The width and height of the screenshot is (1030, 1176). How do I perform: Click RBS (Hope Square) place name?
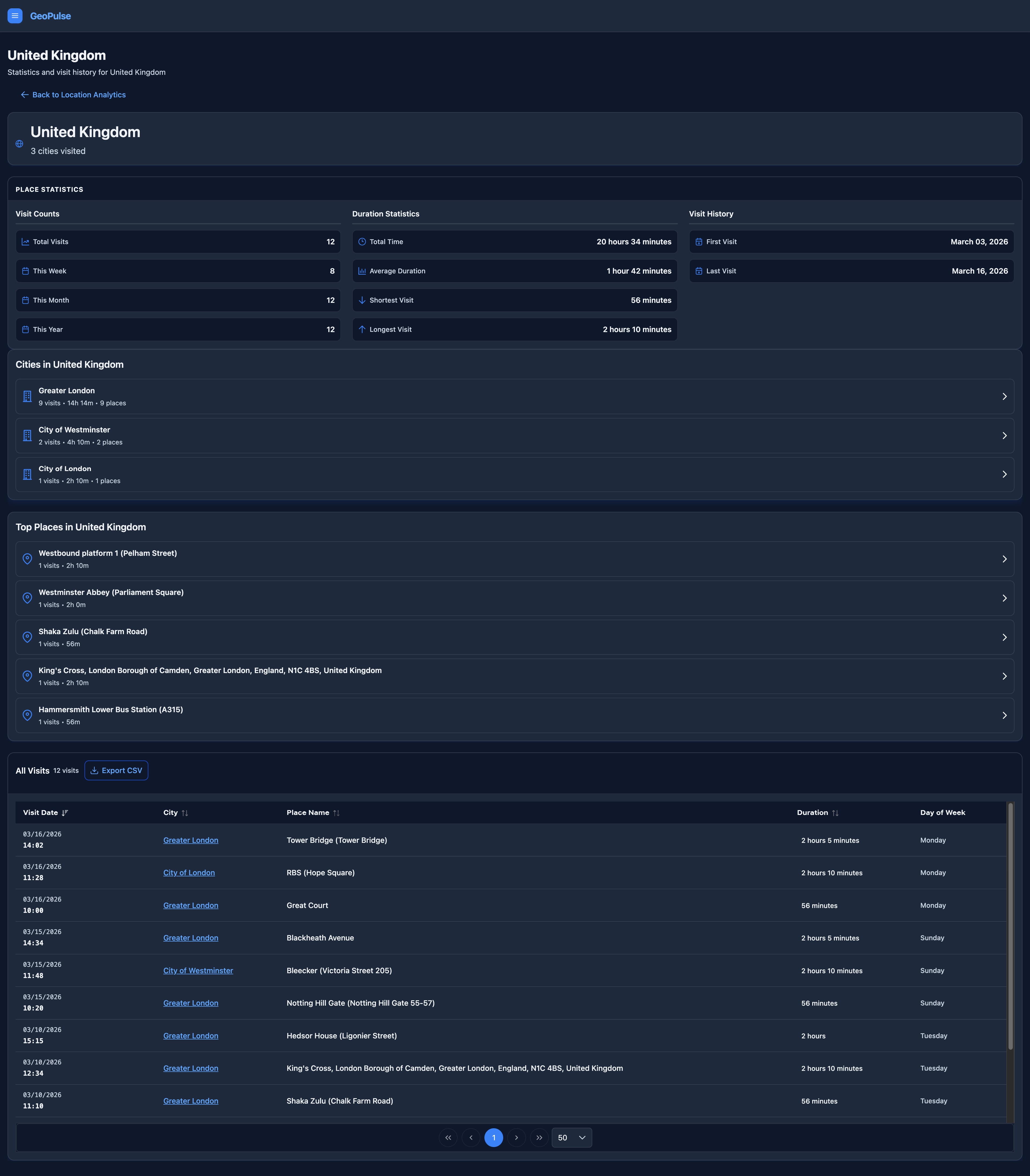pyautogui.click(x=321, y=873)
